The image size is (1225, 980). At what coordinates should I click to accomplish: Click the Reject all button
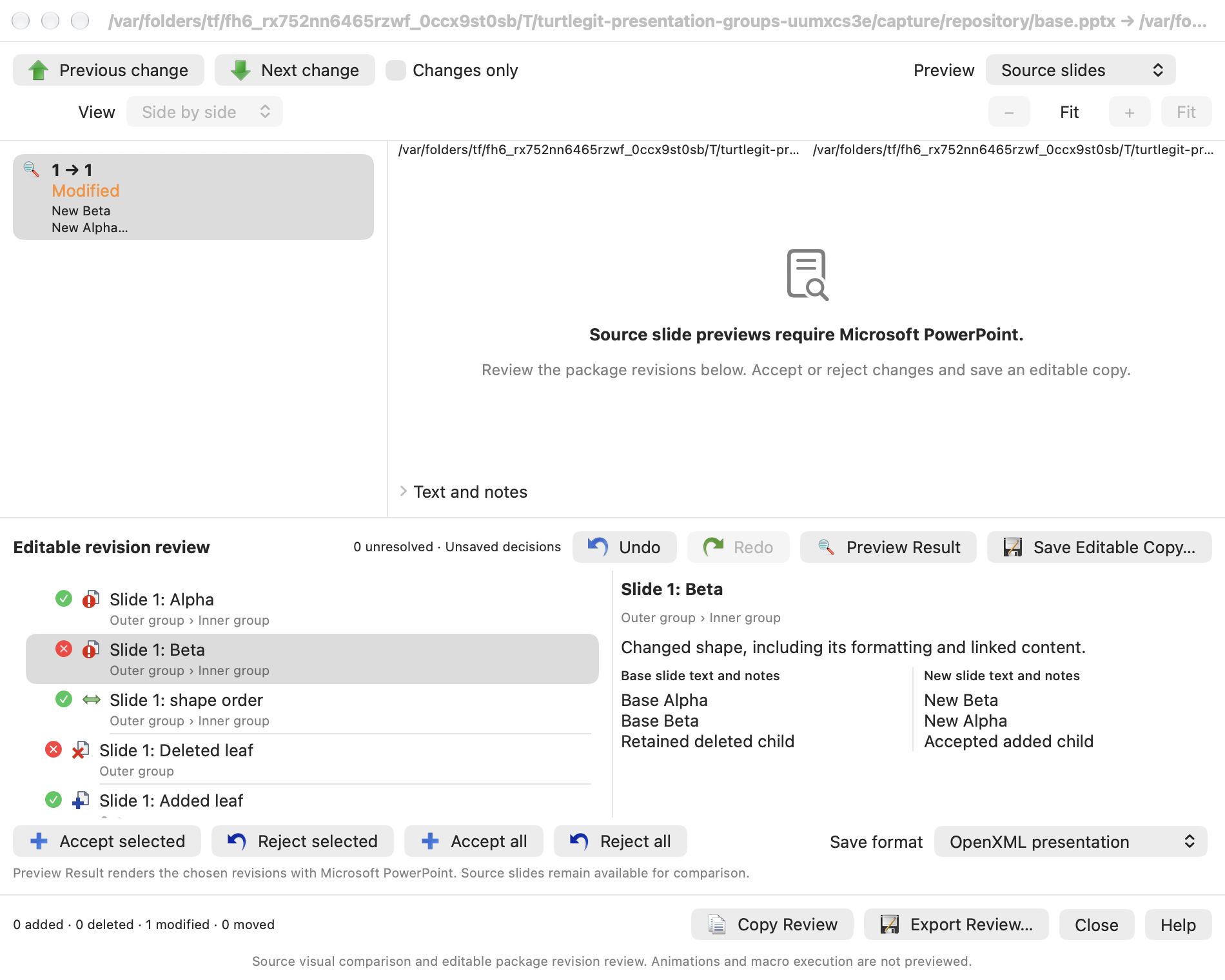620,841
